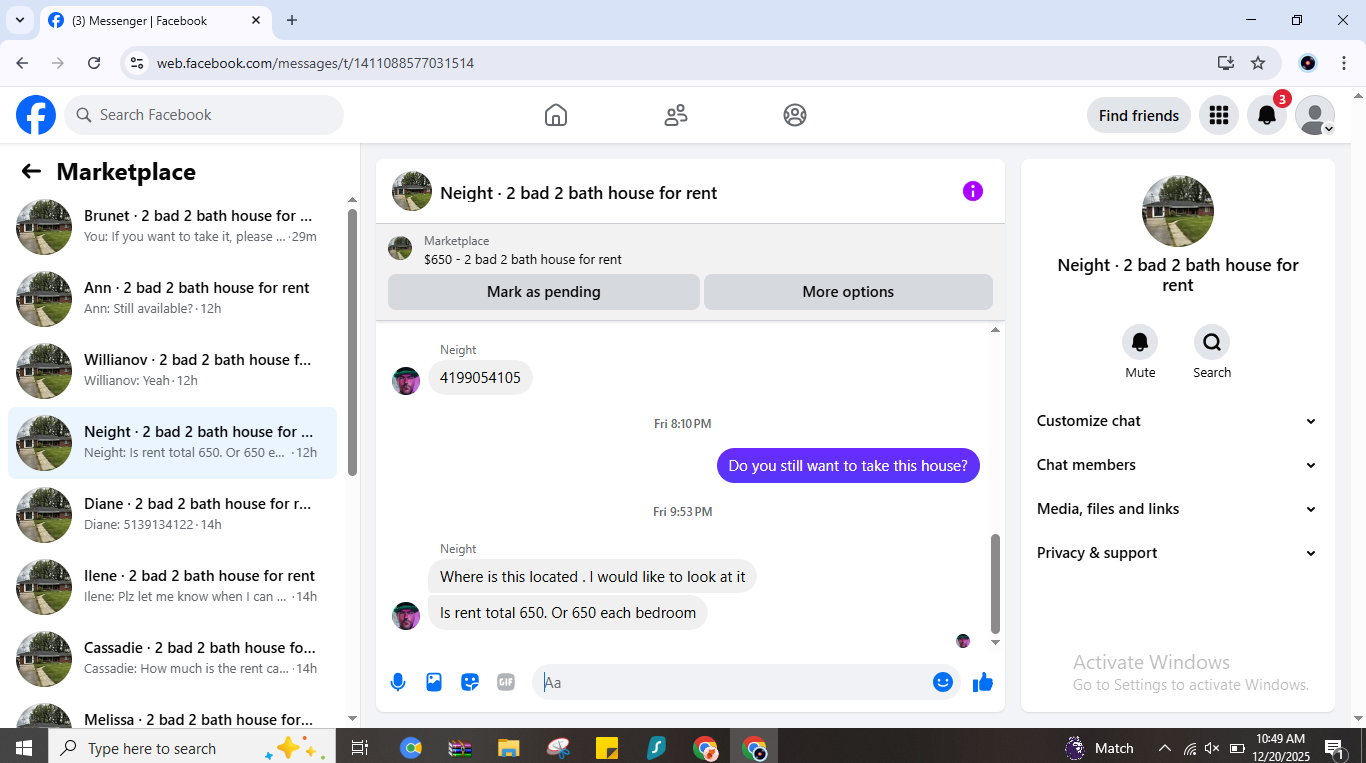The width and height of the screenshot is (1366, 763).
Task: Open the emoji picker in message box
Action: 942,682
